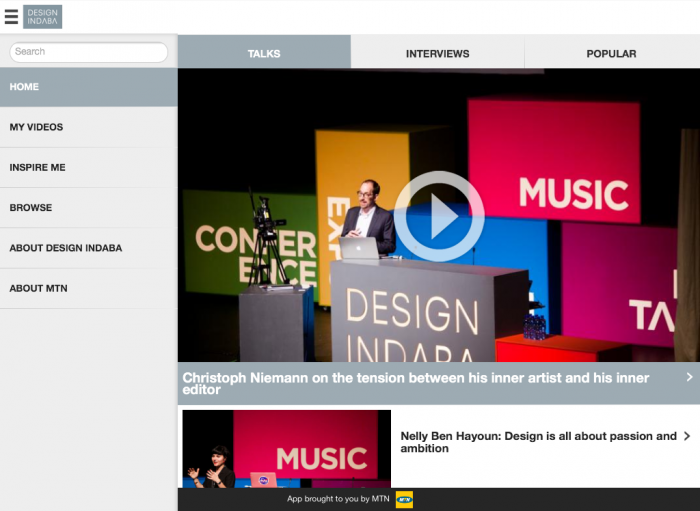
Task: Switch to the Interviews tab
Action: [x=438, y=52]
